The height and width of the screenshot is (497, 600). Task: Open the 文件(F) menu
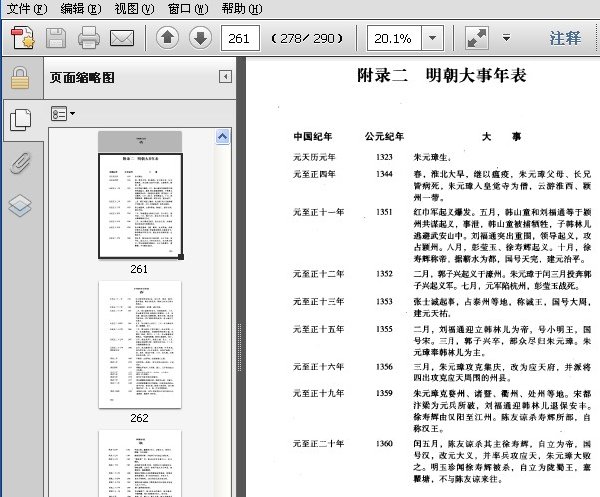pos(27,8)
